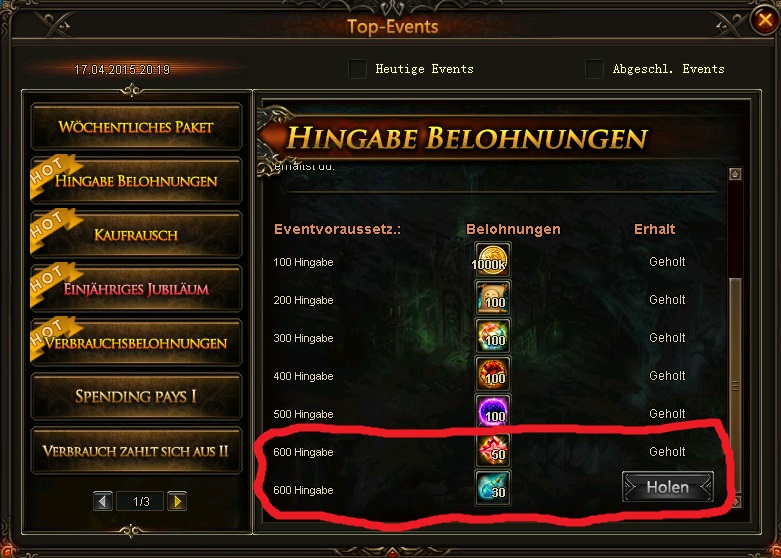Viewport: 781px width, 558px height.
Task: Close the Top-Events window
Action: pyautogui.click(x=764, y=20)
